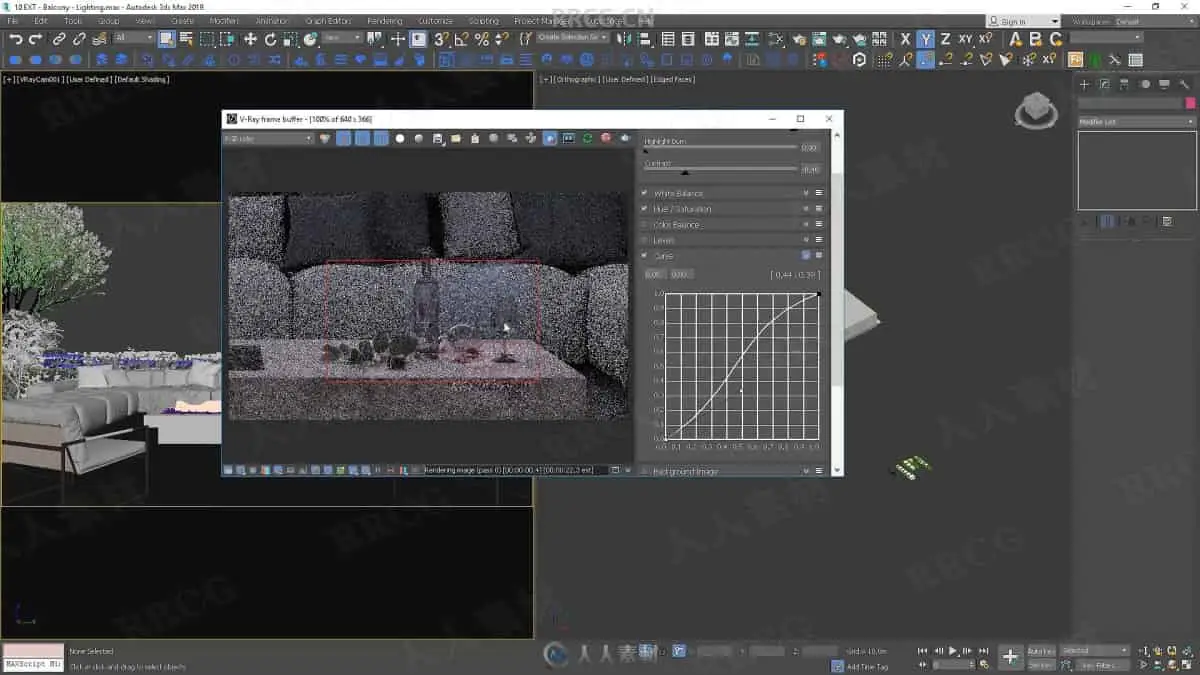Activate the Rotate transform tool

click(x=270, y=39)
